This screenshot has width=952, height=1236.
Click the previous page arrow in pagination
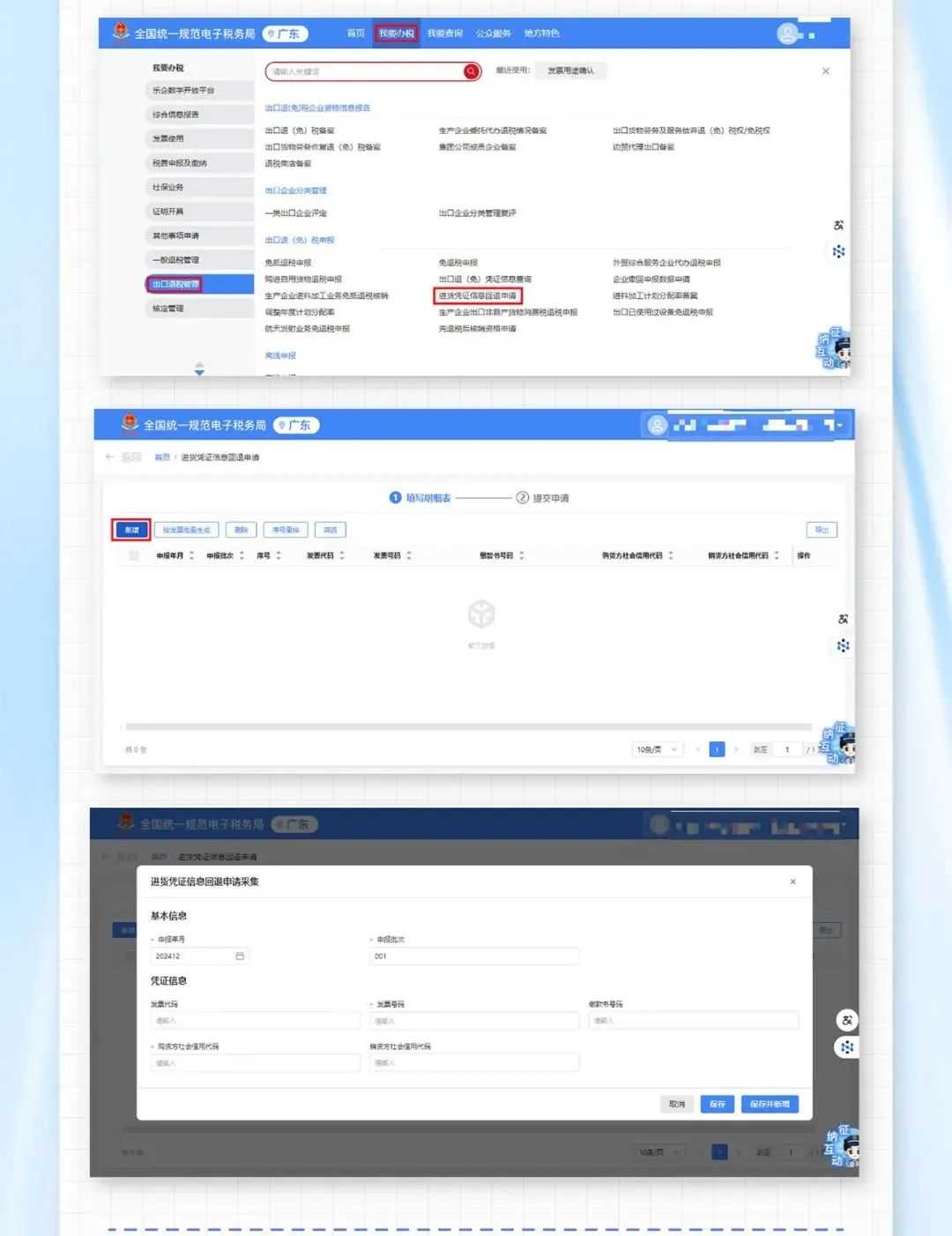[x=698, y=749]
